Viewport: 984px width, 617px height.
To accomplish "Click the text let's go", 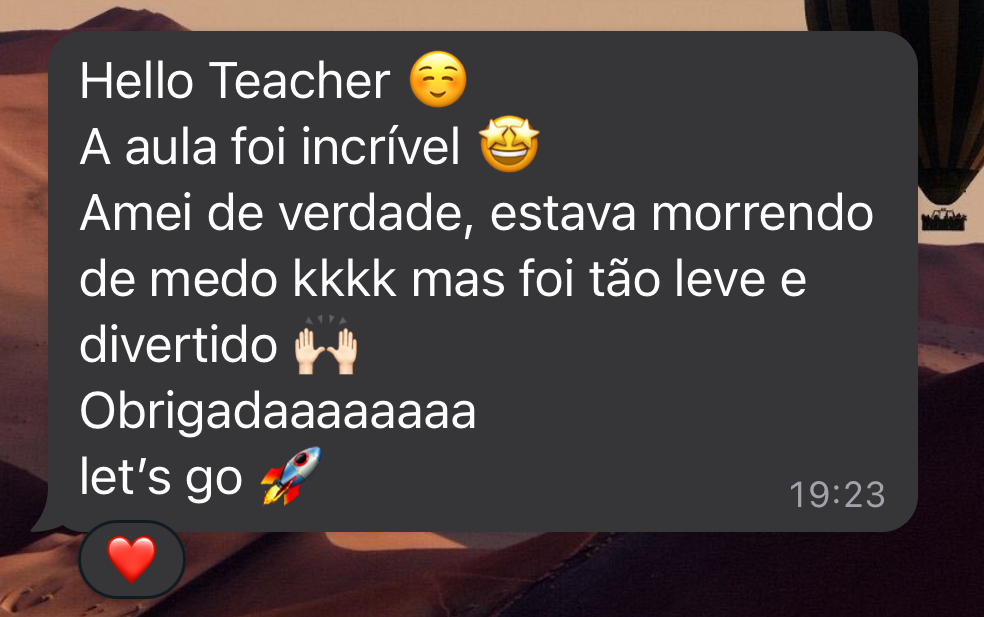I will click(x=161, y=478).
